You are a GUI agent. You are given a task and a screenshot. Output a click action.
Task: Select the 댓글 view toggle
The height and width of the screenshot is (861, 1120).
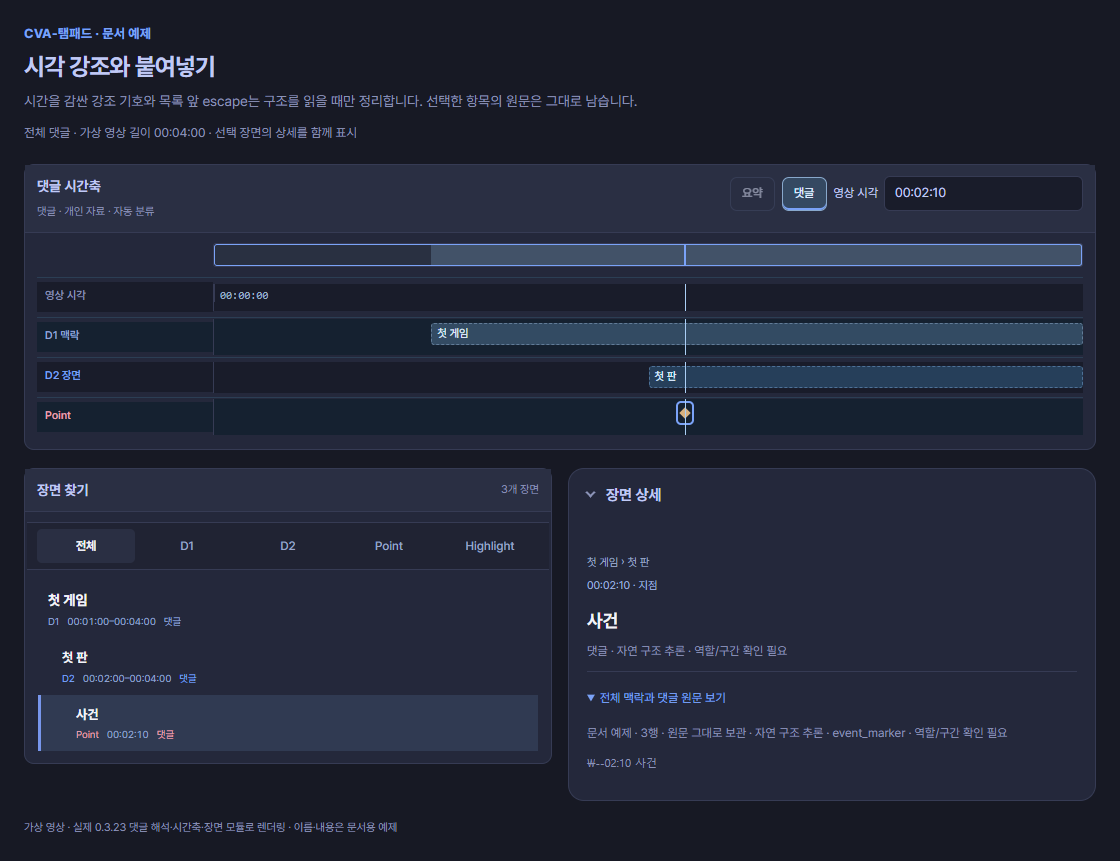pos(804,193)
